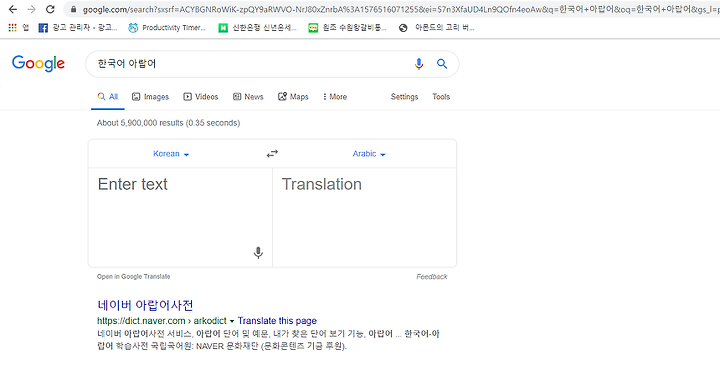Open the Productivity Timer bookmark
This screenshot has width=720, height=370.
167,28
